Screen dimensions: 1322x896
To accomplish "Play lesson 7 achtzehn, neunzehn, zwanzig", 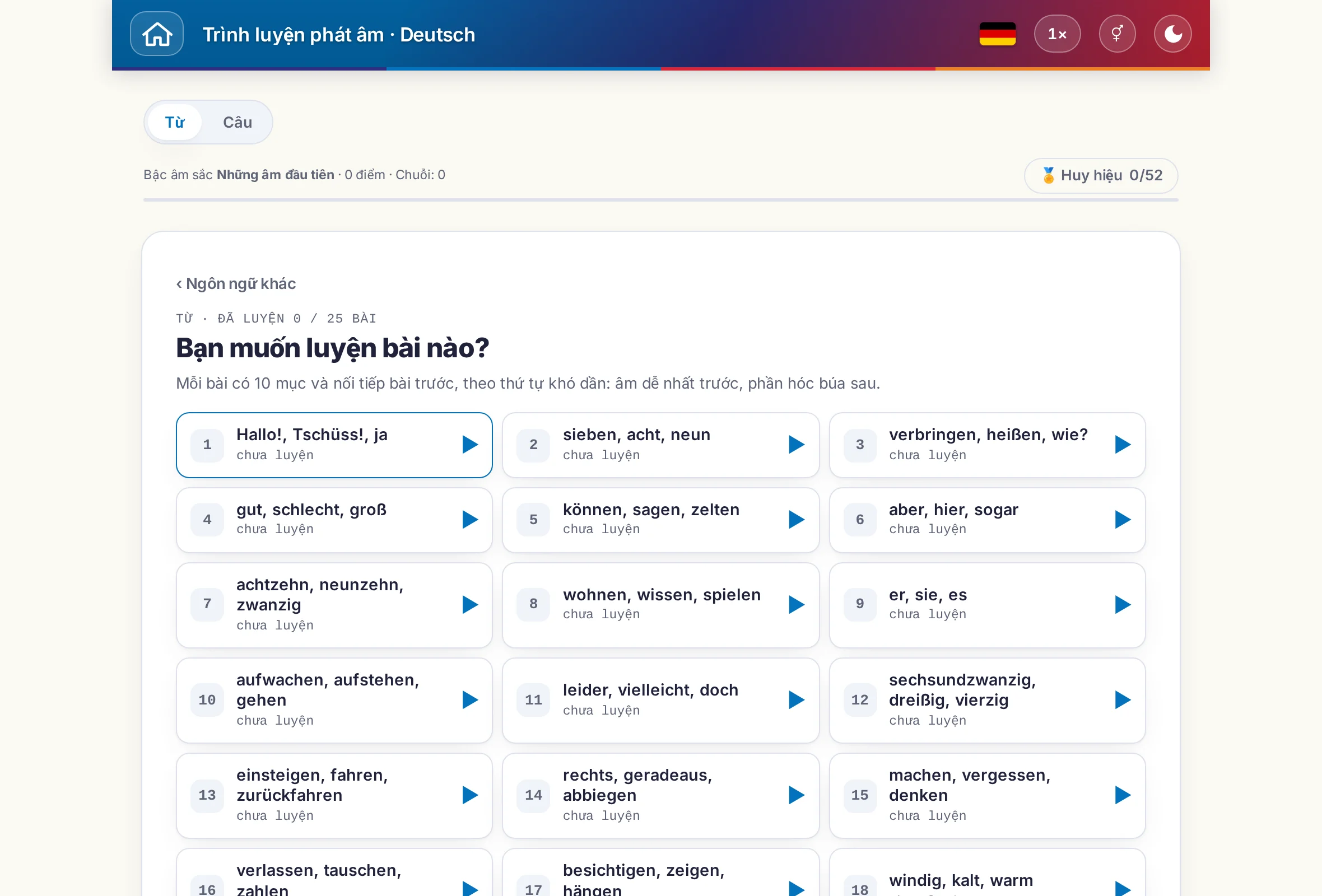I will [470, 605].
